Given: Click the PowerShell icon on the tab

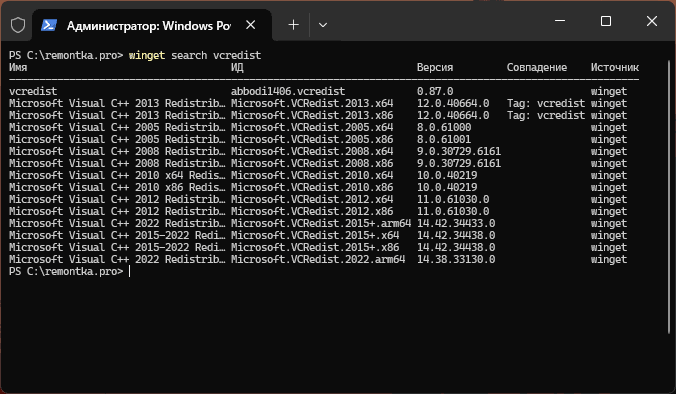Looking at the screenshot, I should point(49,25).
